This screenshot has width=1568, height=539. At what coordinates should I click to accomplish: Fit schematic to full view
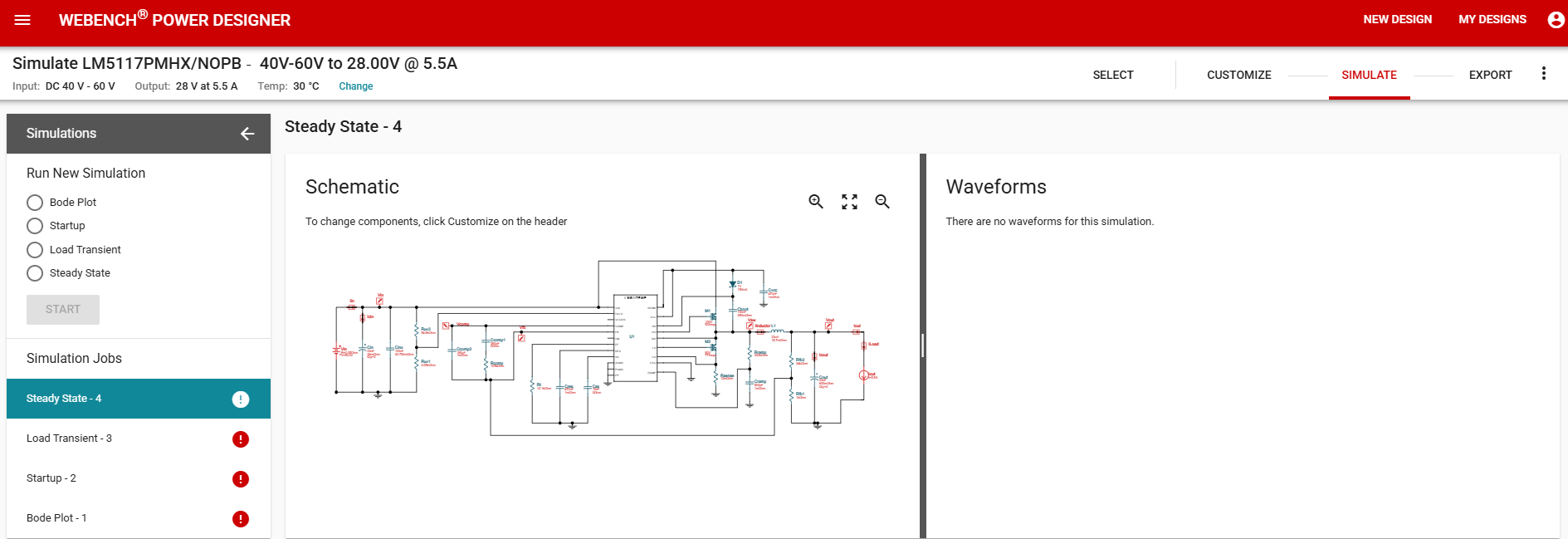click(x=849, y=202)
